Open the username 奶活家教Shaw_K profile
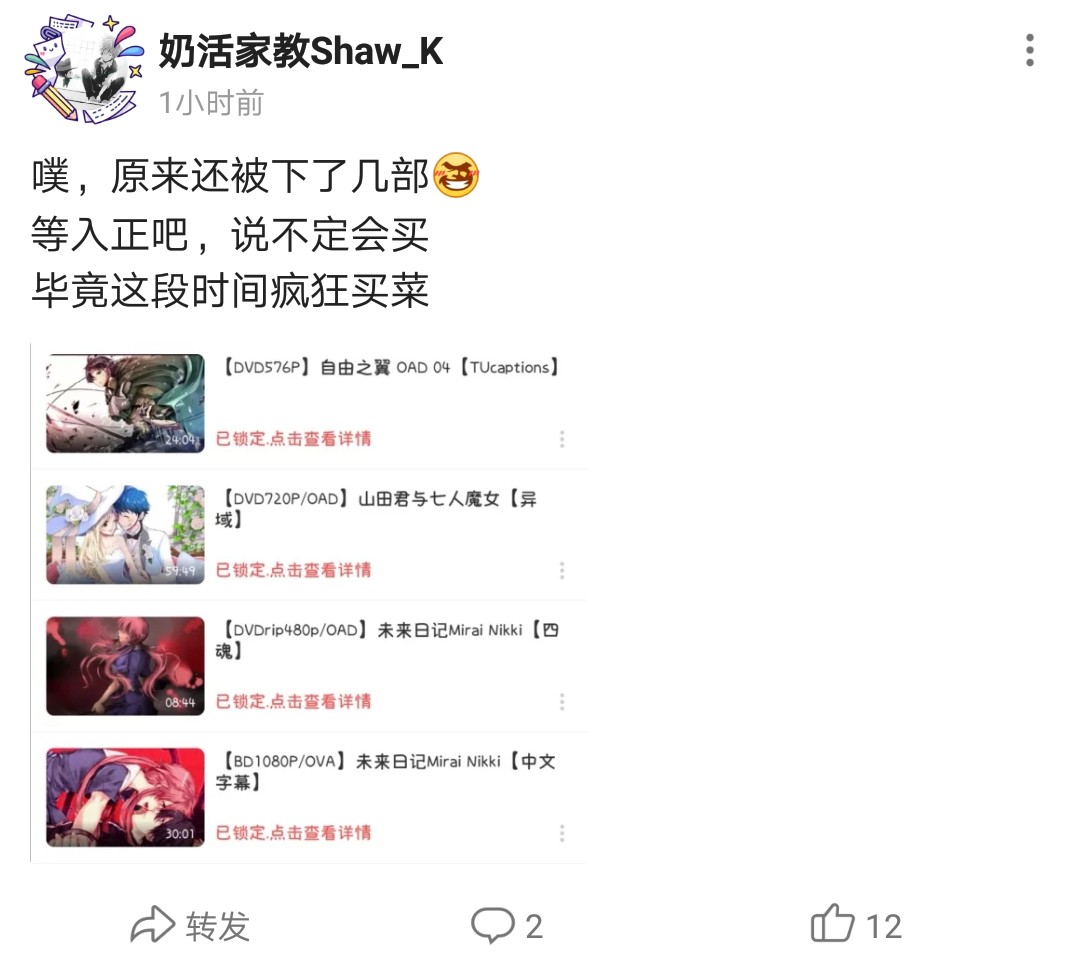1080x963 pixels. (301, 50)
